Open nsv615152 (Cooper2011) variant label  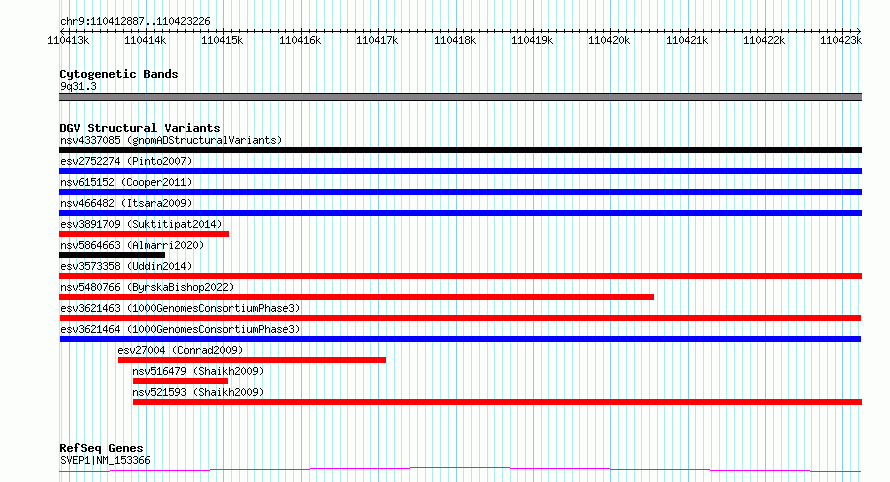click(126, 182)
